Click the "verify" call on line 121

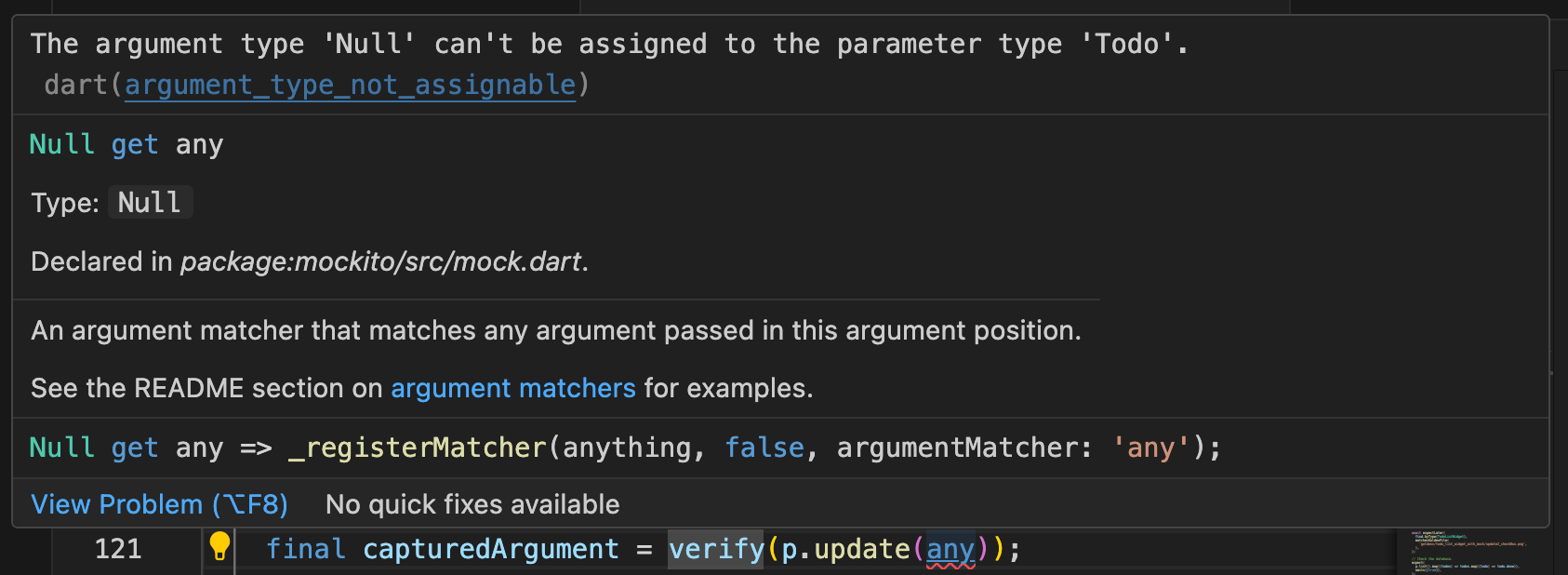tap(715, 549)
